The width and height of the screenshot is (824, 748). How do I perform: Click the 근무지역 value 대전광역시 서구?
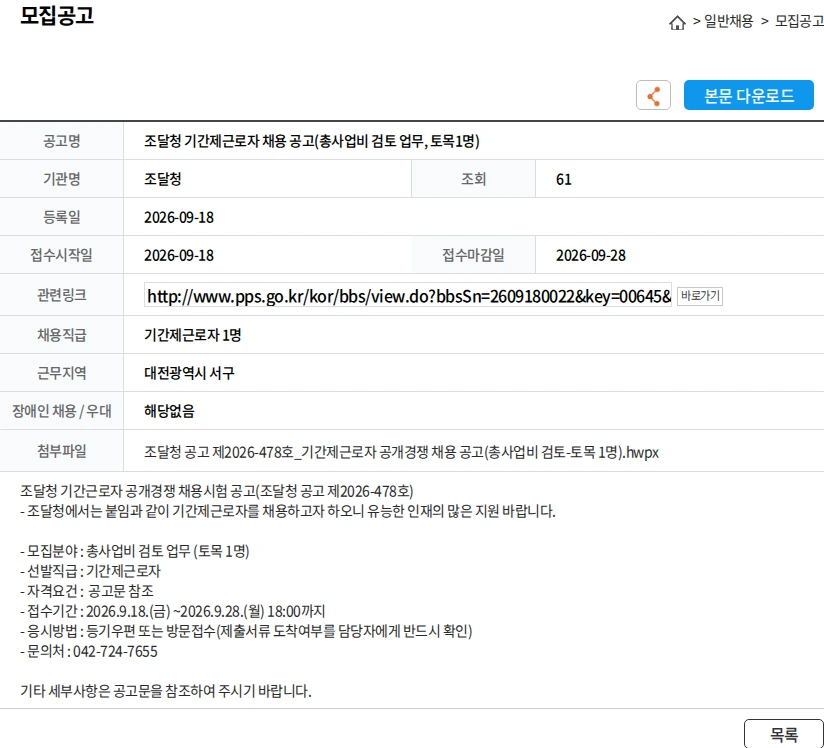pos(189,373)
